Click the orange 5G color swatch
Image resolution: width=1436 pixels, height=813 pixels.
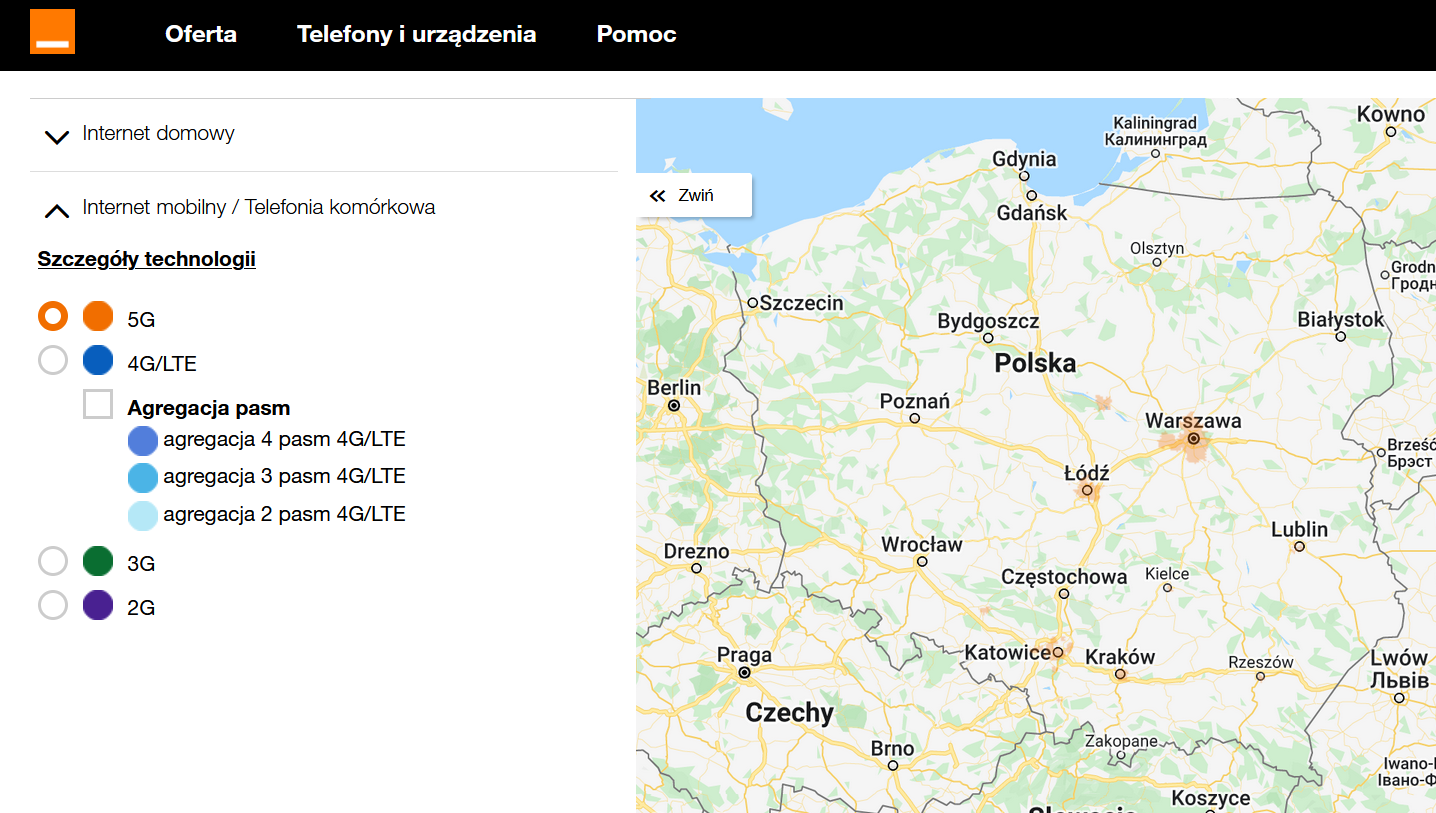[x=98, y=317]
